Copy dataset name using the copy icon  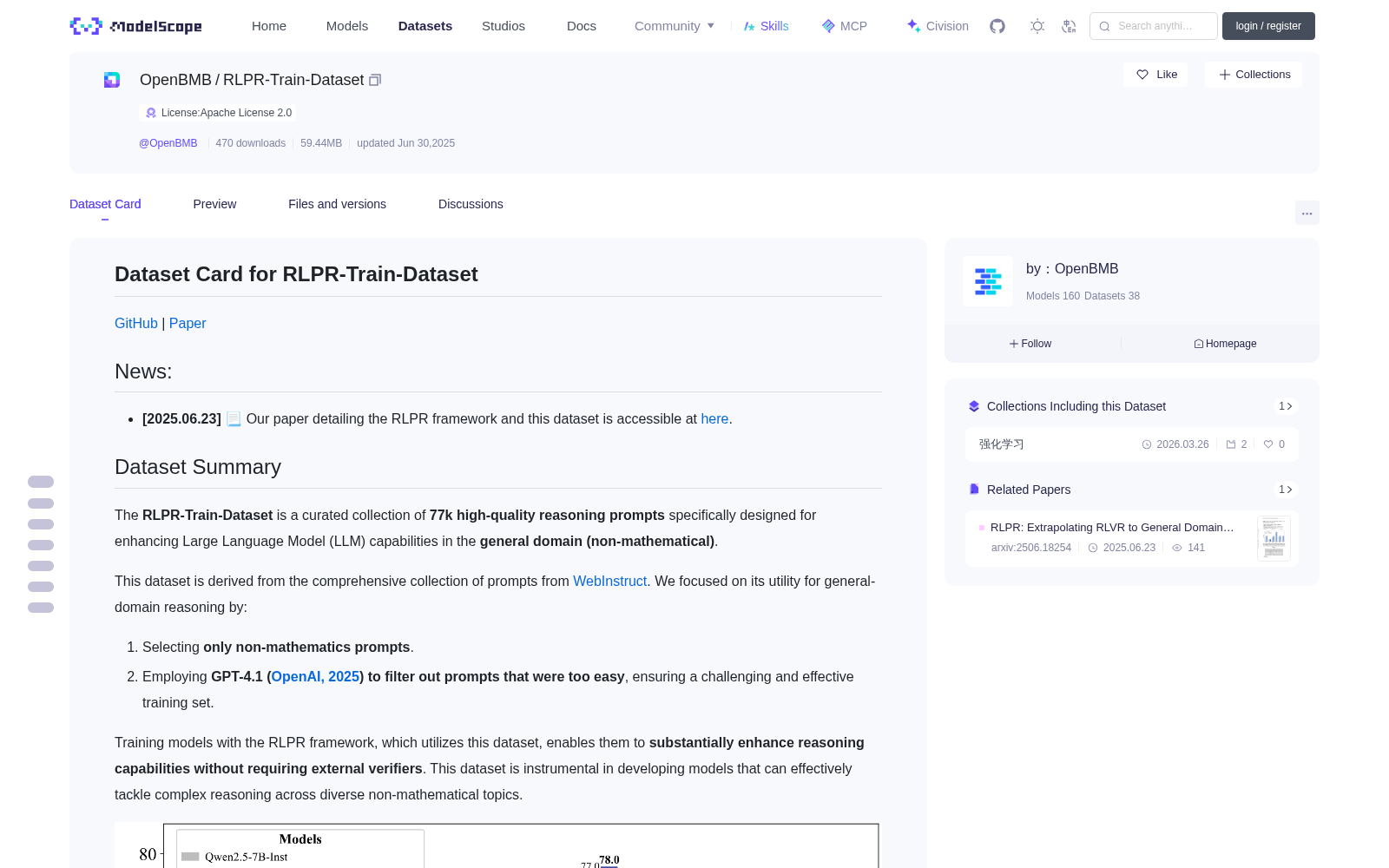point(375,80)
